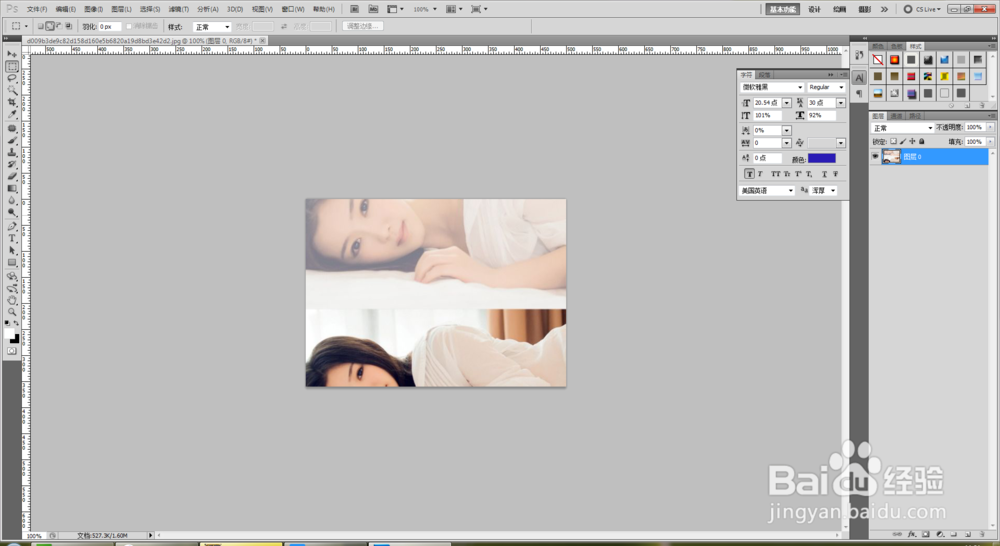Screen dimensions: 1000x546
Task: Open the 美国英语 language dropdown
Action: (x=767, y=191)
